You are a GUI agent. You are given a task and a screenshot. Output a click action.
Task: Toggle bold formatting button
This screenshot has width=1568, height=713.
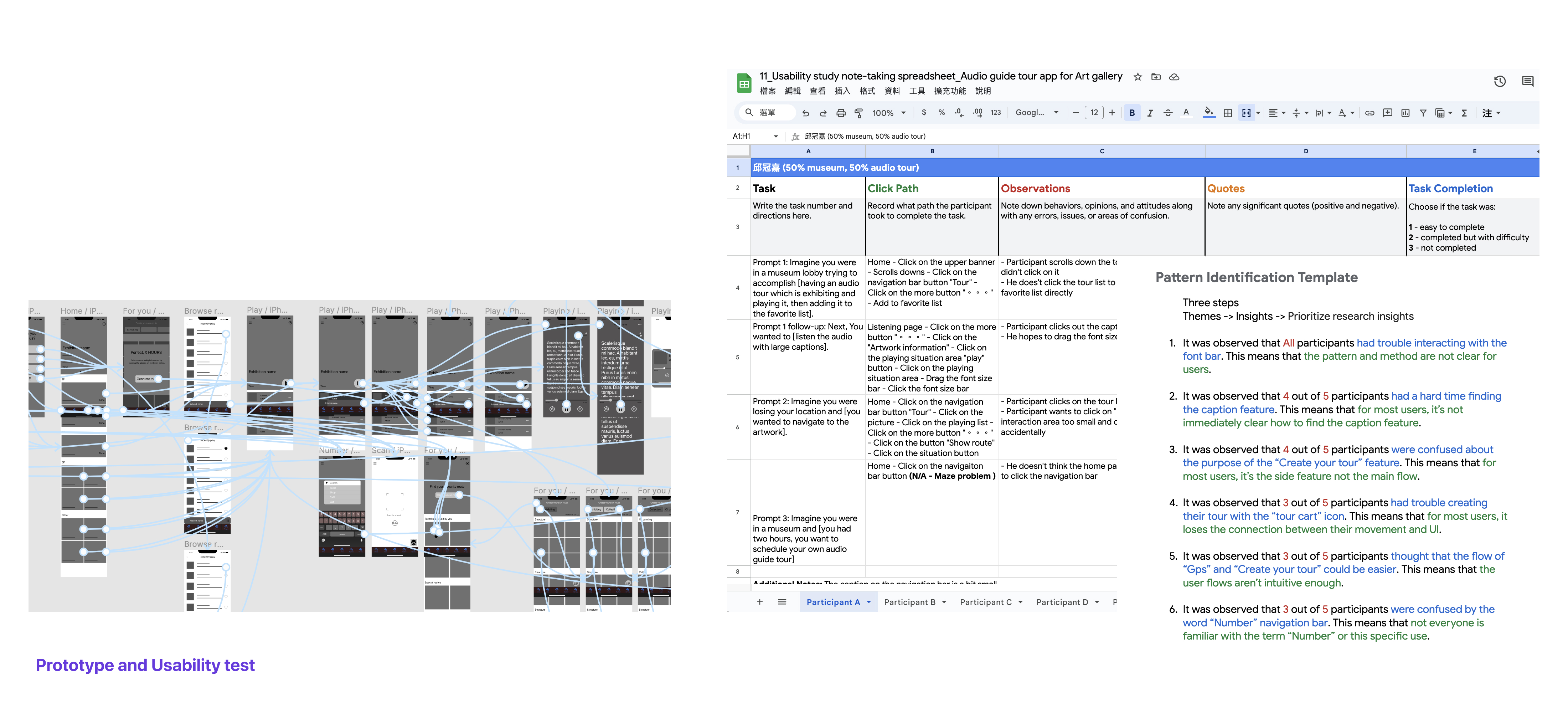pos(1131,113)
